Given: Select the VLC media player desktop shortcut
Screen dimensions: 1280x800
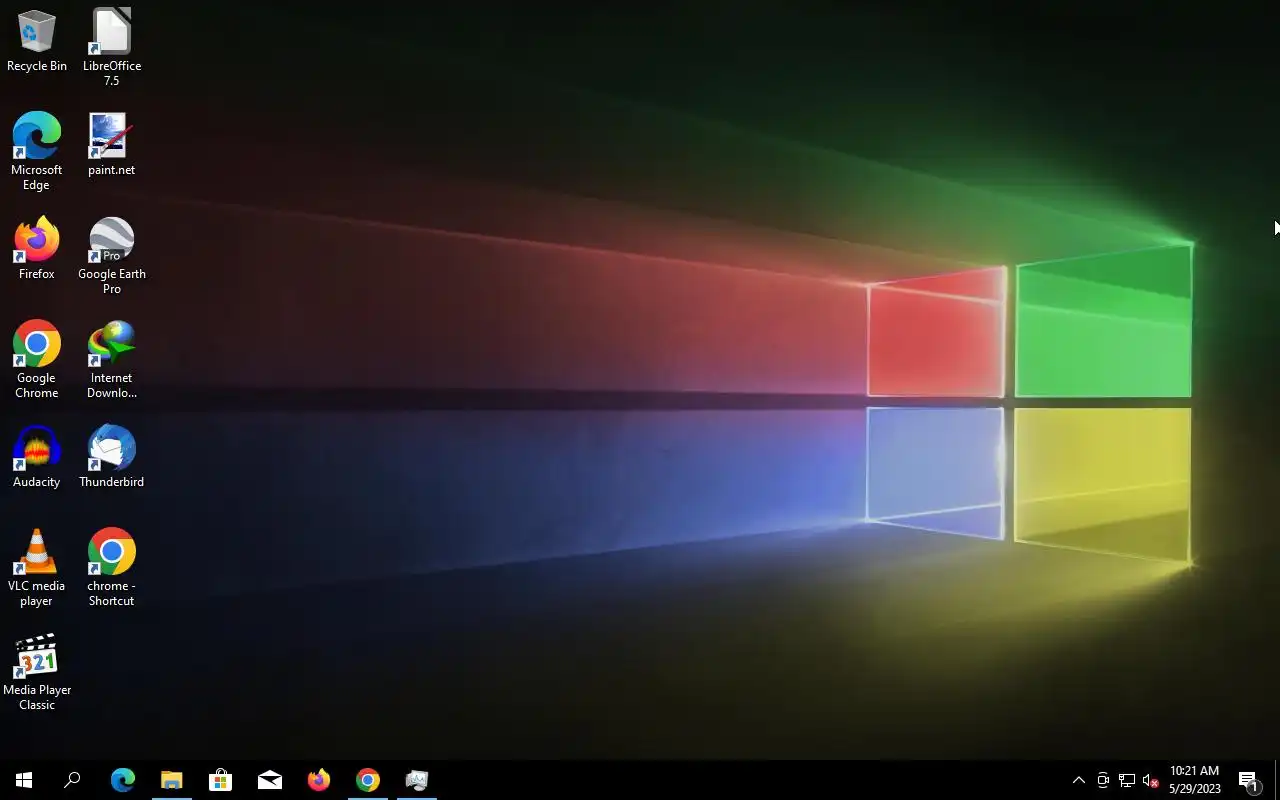Looking at the screenshot, I should coord(37,567).
